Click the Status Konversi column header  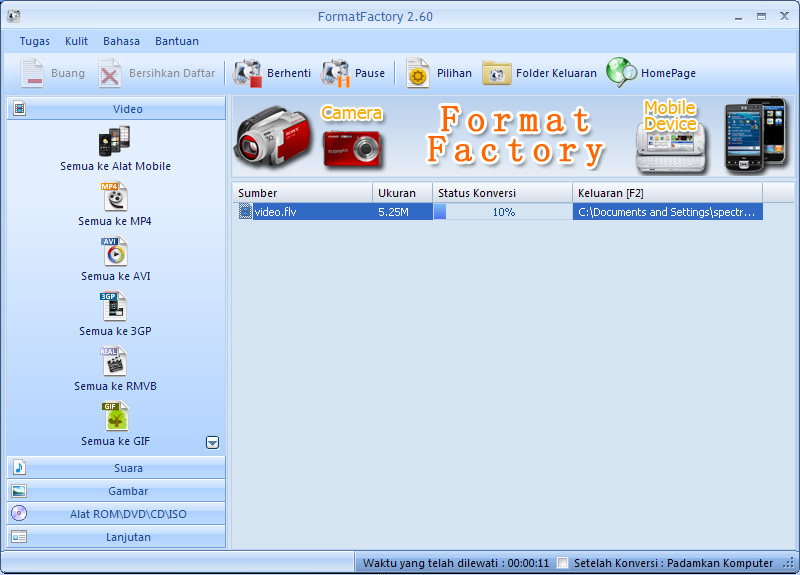[503, 193]
